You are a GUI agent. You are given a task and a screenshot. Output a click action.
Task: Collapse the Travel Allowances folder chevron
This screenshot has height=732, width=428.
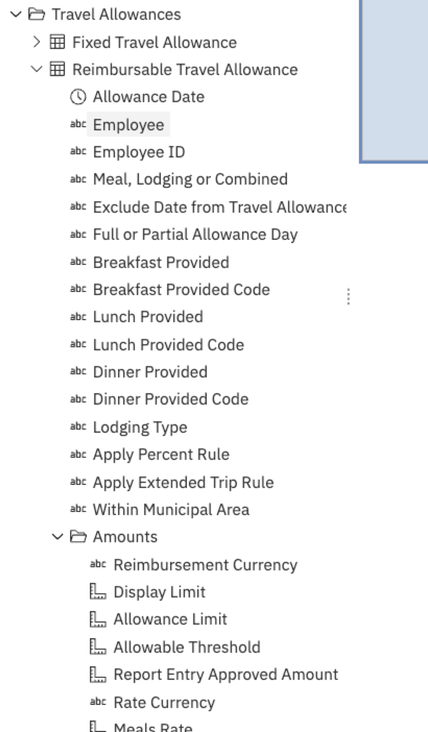16,14
